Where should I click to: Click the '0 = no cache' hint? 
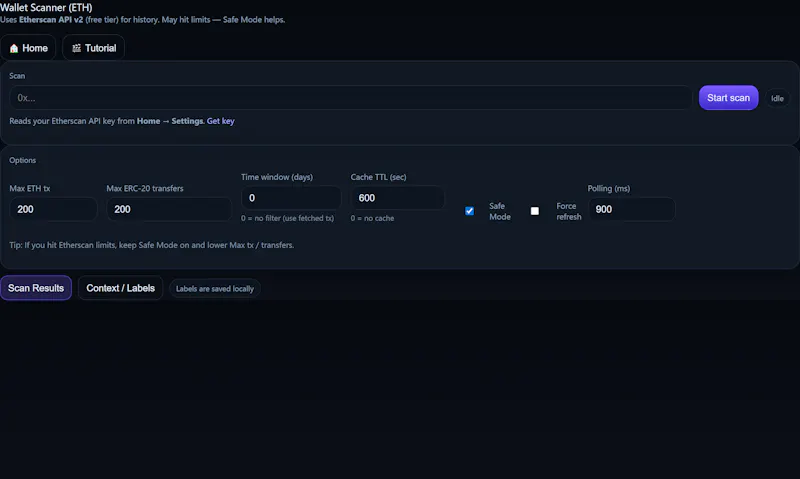(x=372, y=218)
